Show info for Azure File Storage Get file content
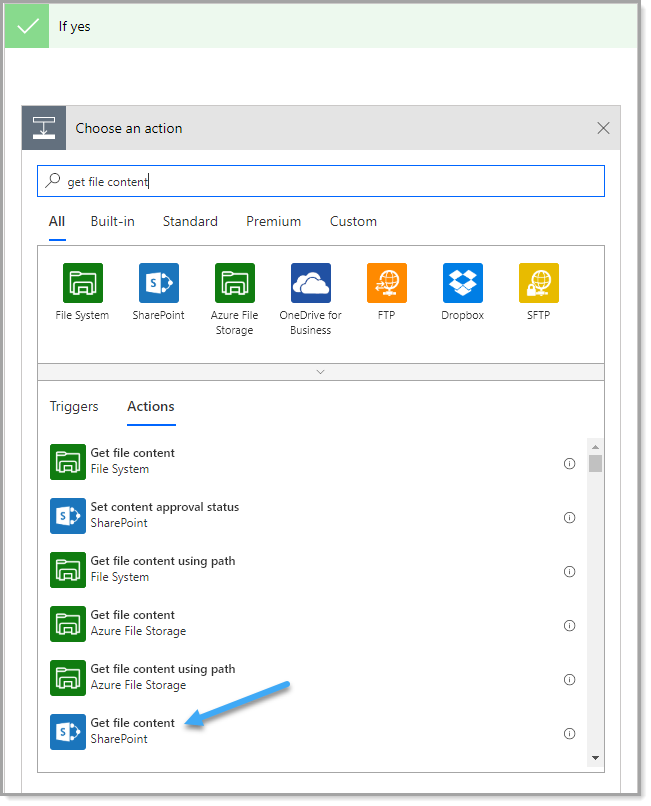The image size is (651, 806). [569, 626]
